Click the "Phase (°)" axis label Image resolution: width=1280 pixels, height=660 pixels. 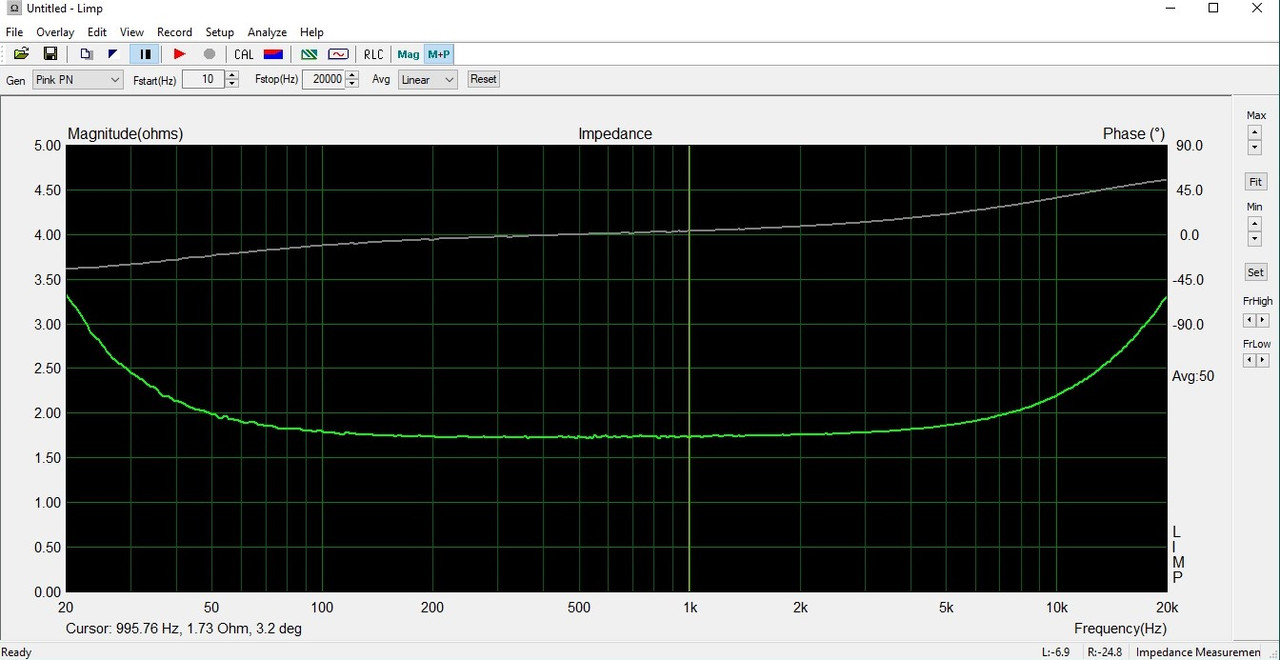[1134, 134]
